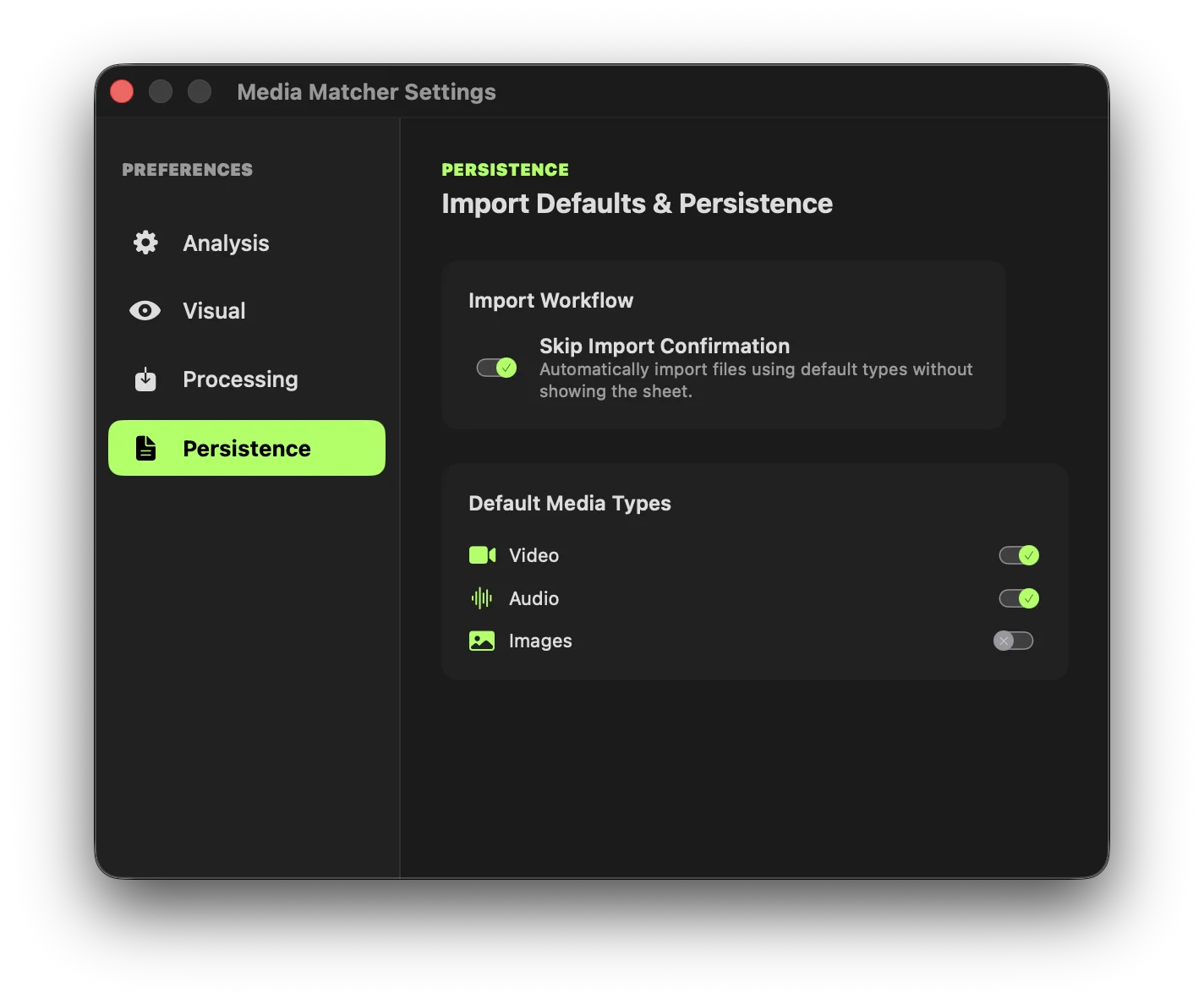
Task: Click the Skip Import Confirmation label
Action: point(665,346)
